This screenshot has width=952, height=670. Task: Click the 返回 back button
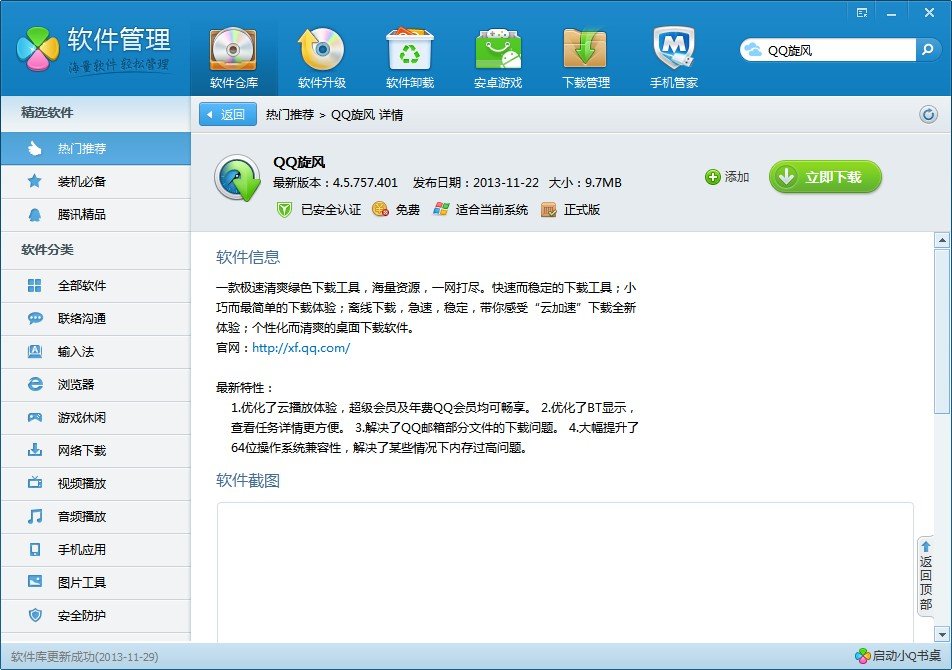[226, 113]
